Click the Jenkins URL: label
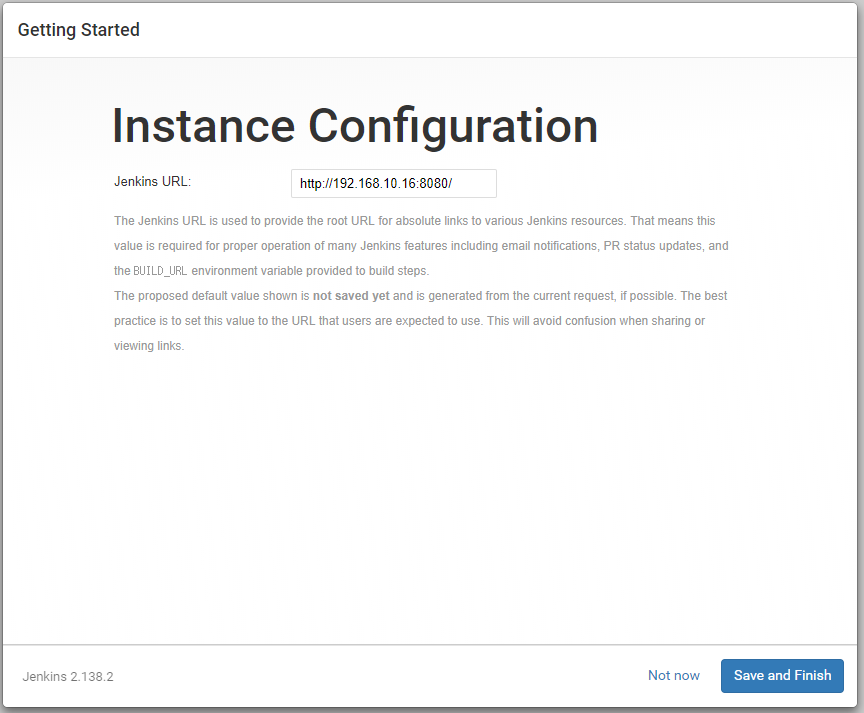 coord(153,181)
